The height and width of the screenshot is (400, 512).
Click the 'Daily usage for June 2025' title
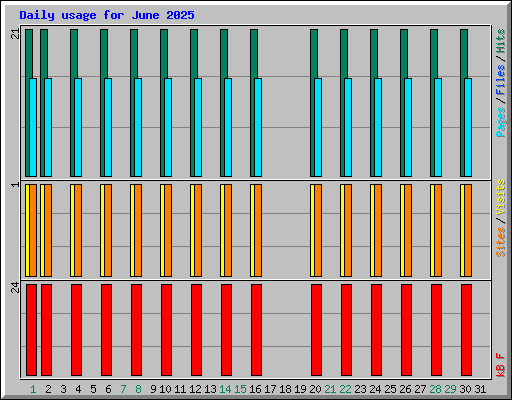107,15
